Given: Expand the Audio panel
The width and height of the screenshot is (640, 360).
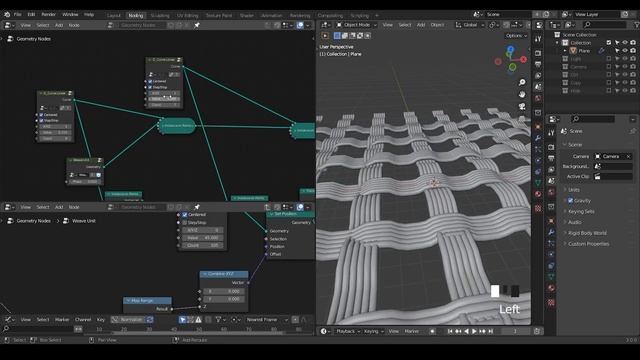Looking at the screenshot, I should [575, 222].
